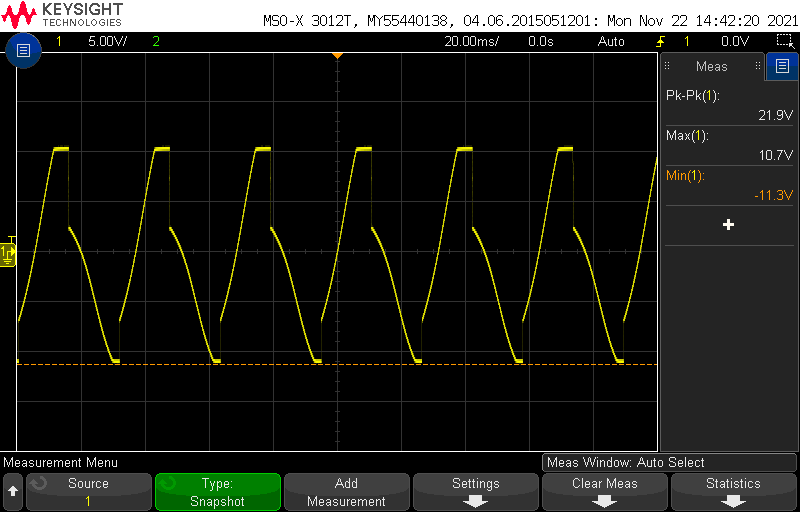
Task: Click the plus icon to add measurement
Action: (728, 225)
